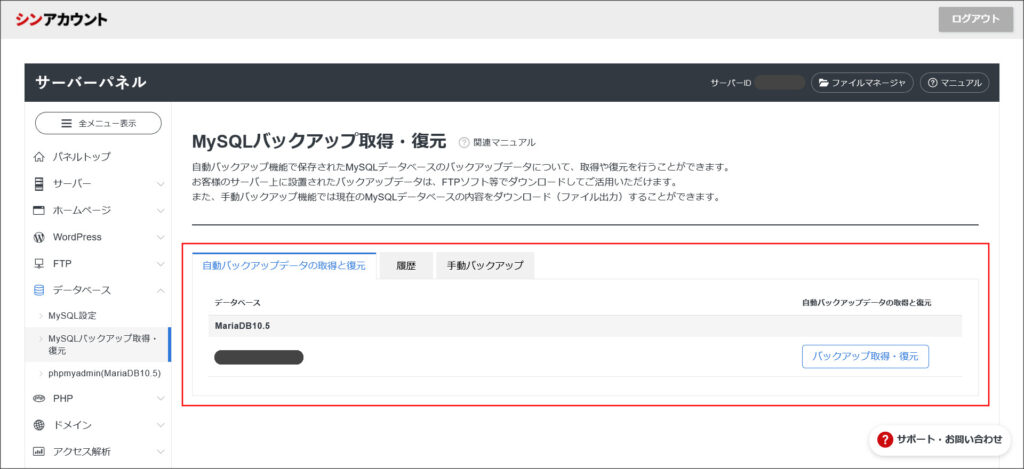Open the ファイルマネージャ button

862,83
